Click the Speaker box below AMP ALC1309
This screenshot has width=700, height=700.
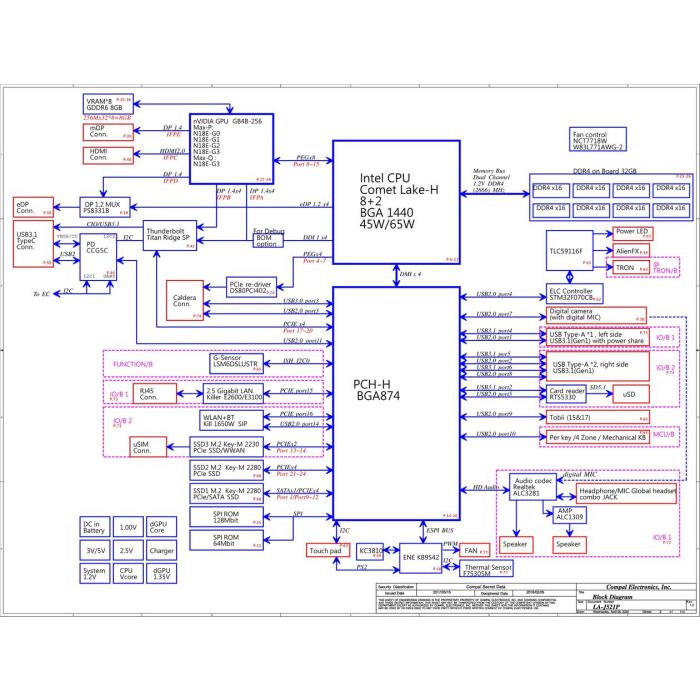[570, 545]
